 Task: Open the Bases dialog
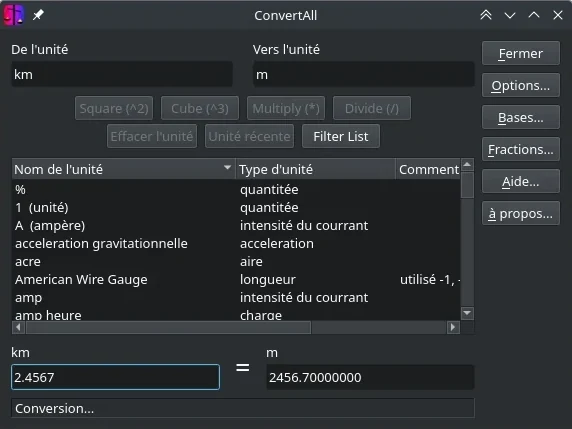(521, 117)
